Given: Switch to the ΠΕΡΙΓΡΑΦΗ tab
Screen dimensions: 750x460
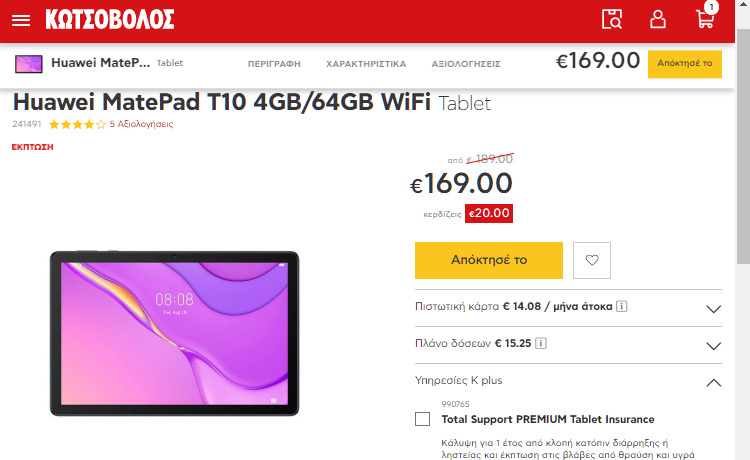Looking at the screenshot, I should pos(274,64).
